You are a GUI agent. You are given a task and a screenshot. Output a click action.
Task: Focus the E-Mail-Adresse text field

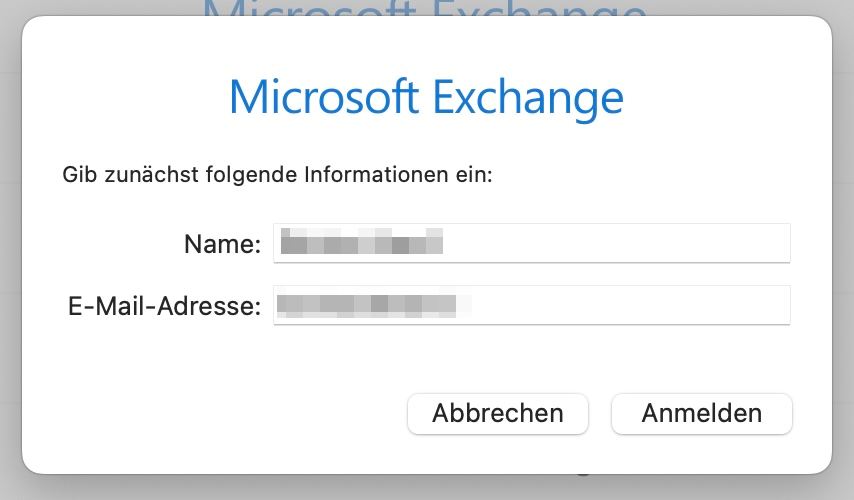point(532,305)
